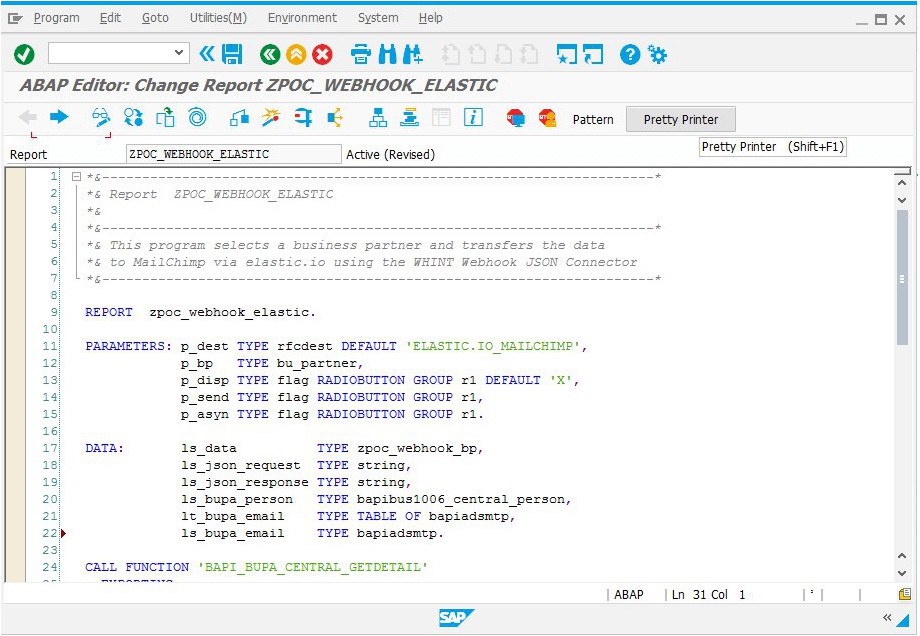Open the Utilities(M) menu

[x=218, y=18]
